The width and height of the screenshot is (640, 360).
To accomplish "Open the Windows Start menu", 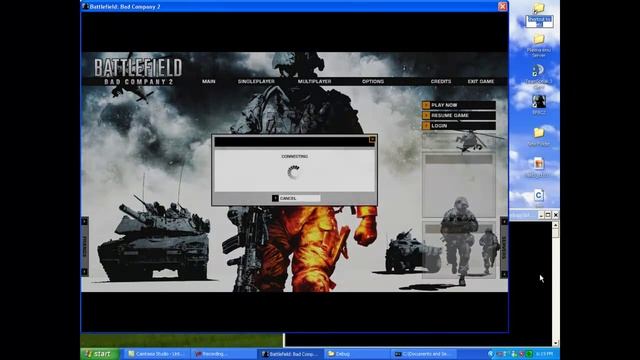I will pos(100,354).
